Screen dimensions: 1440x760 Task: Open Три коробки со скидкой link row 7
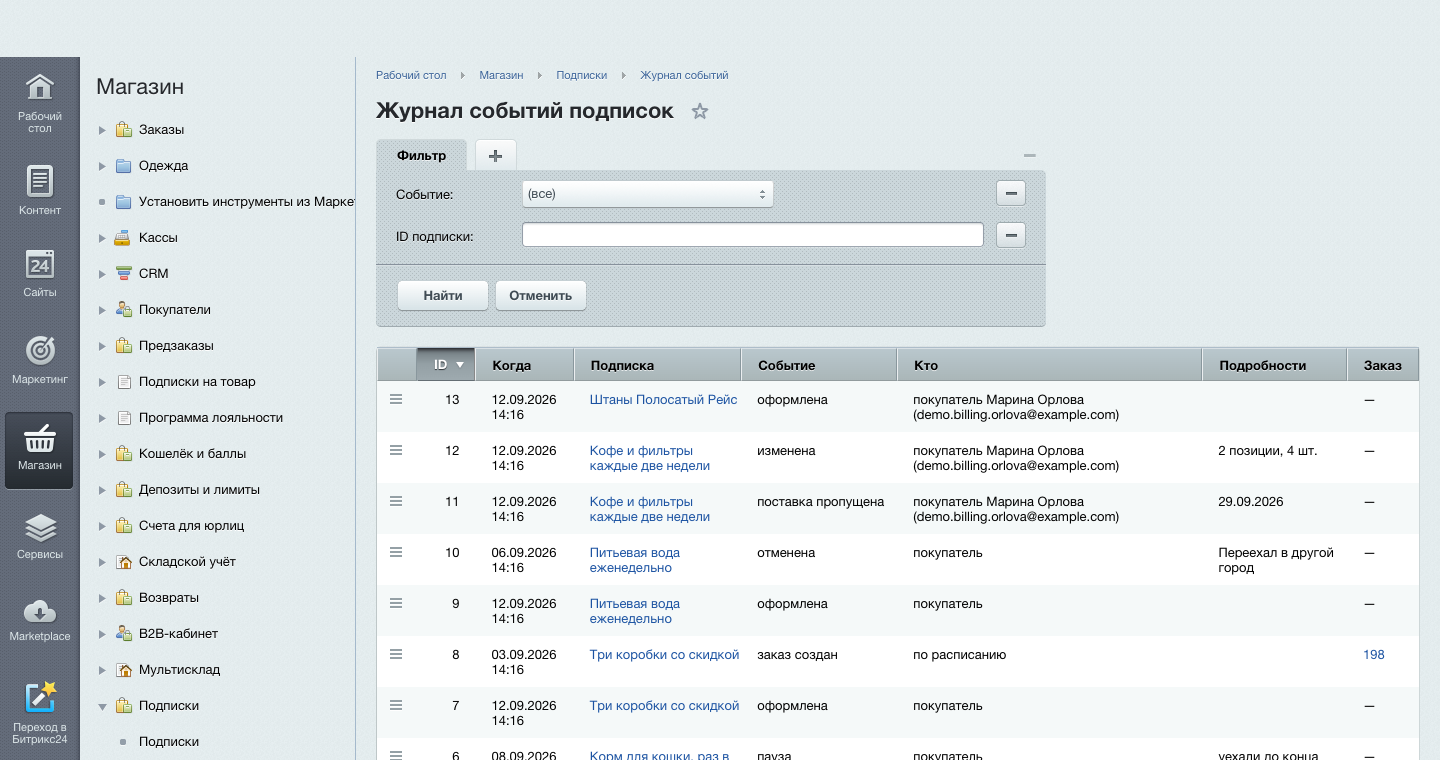point(664,705)
